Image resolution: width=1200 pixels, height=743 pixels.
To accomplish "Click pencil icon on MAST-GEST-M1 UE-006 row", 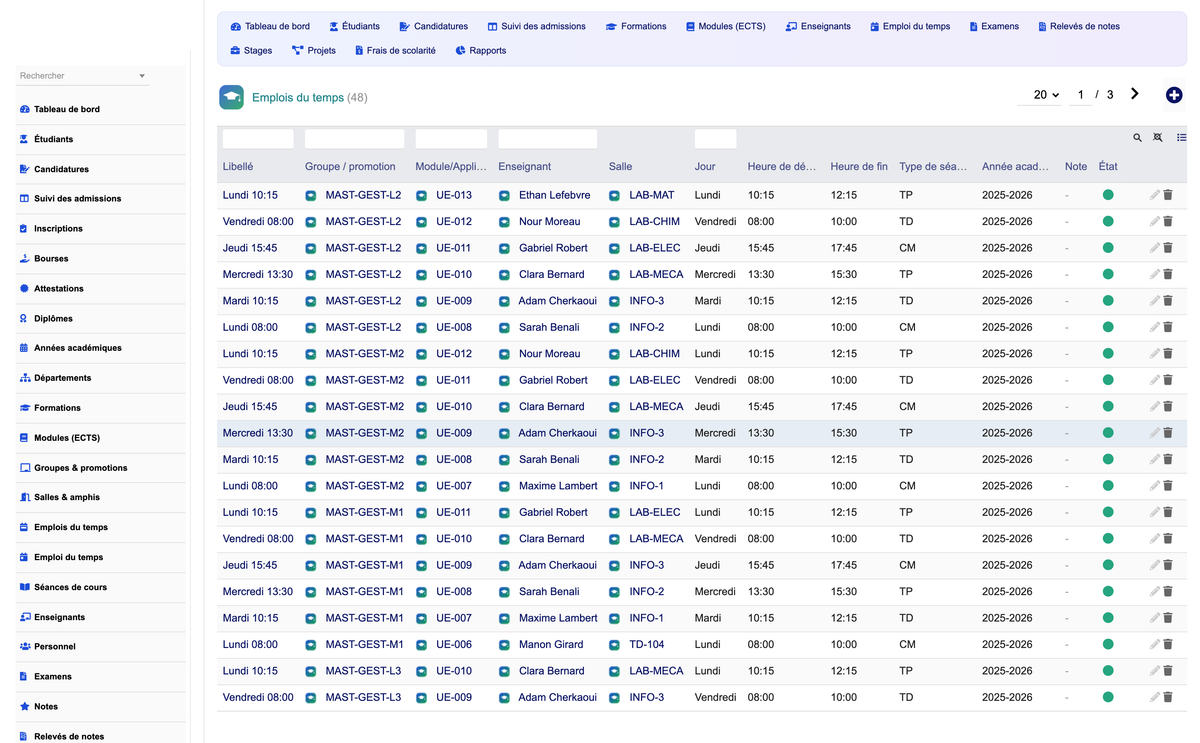I will (x=1155, y=644).
